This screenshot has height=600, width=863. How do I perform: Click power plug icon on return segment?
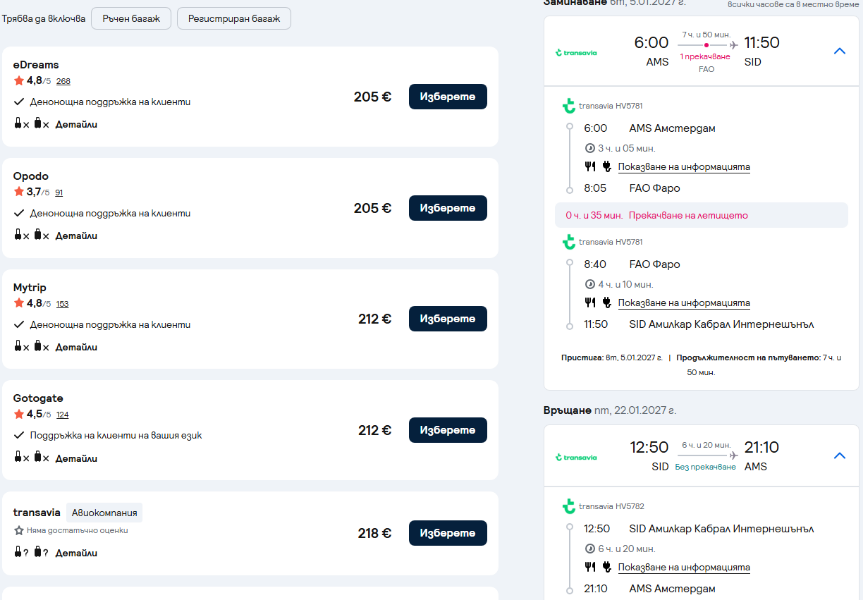tap(607, 566)
